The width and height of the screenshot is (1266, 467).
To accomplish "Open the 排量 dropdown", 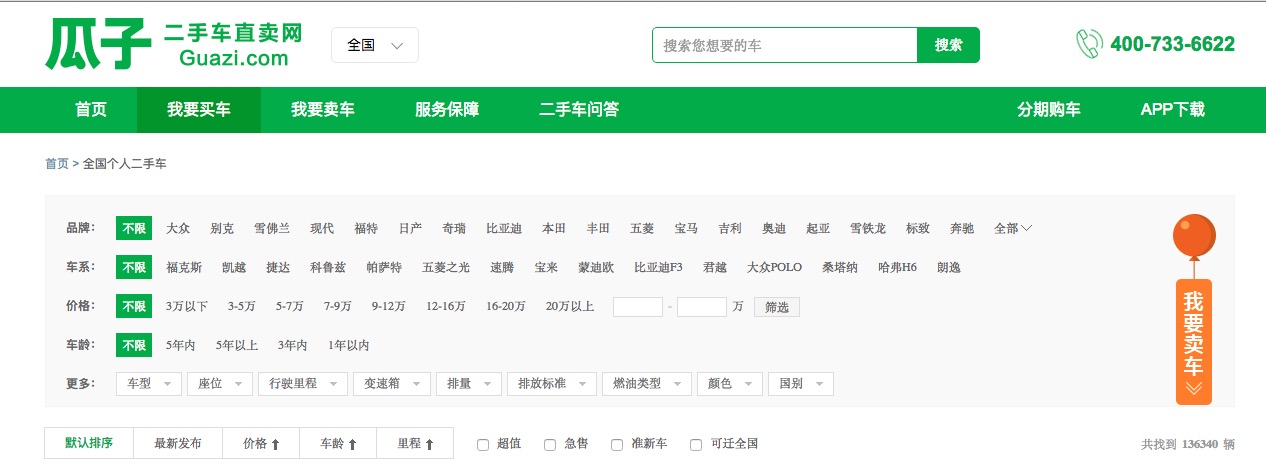I will tap(469, 384).
